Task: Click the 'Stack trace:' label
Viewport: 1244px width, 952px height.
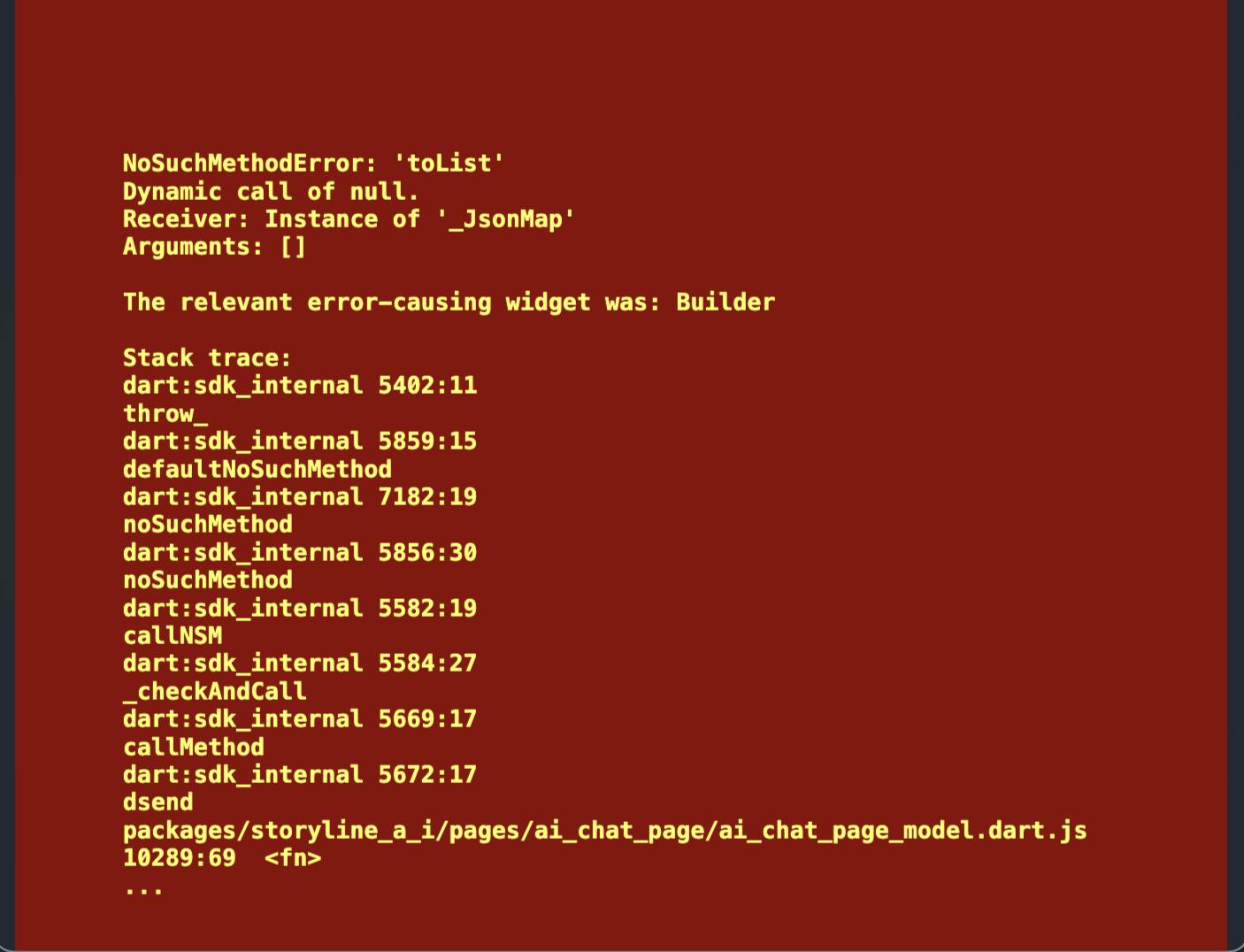Action: (x=207, y=358)
